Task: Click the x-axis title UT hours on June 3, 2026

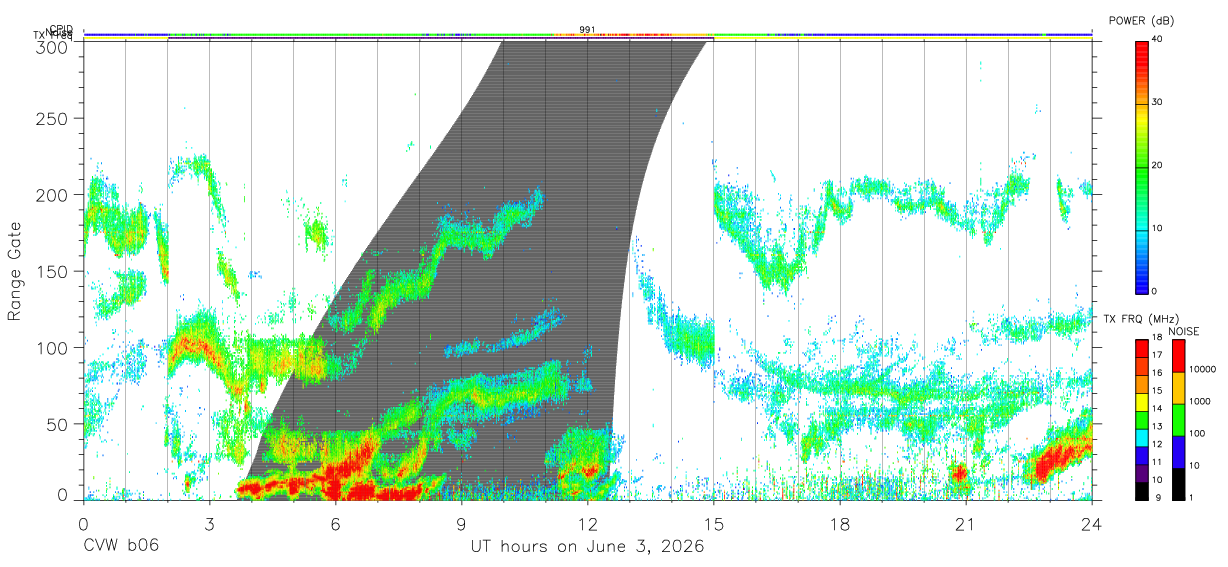Action: pyautogui.click(x=588, y=547)
